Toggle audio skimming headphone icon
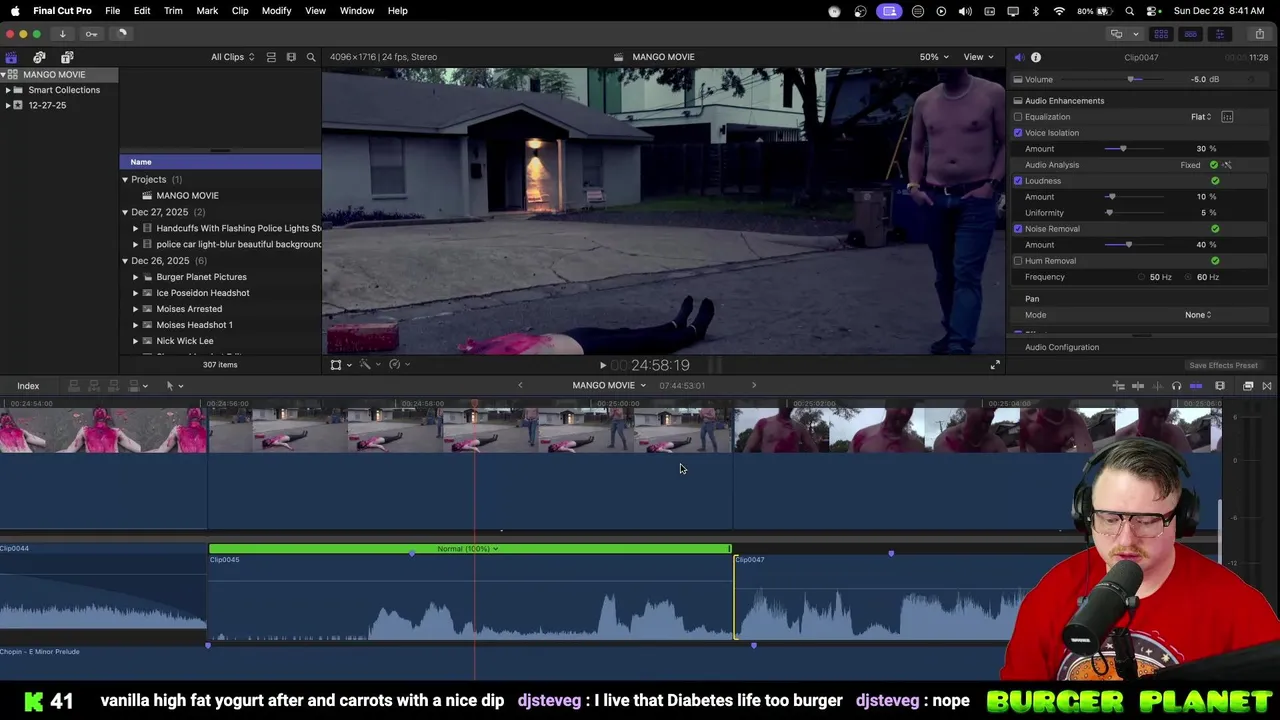1280x720 pixels. (1176, 386)
